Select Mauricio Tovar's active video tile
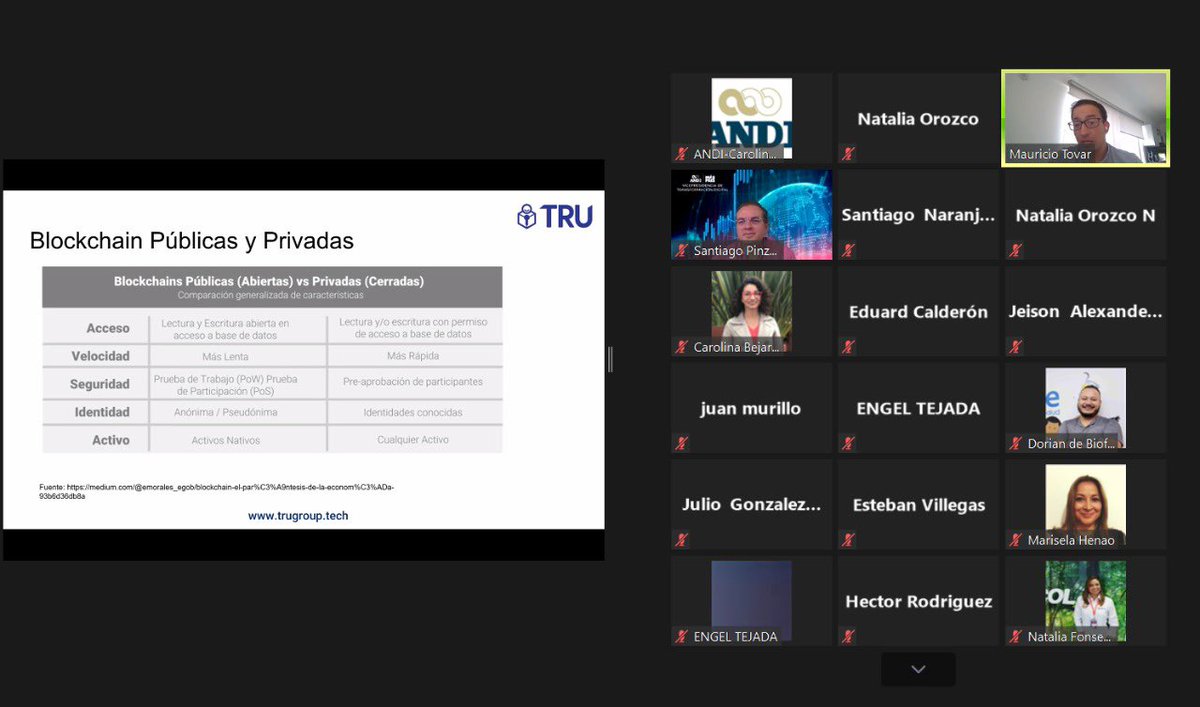 pos(1086,117)
